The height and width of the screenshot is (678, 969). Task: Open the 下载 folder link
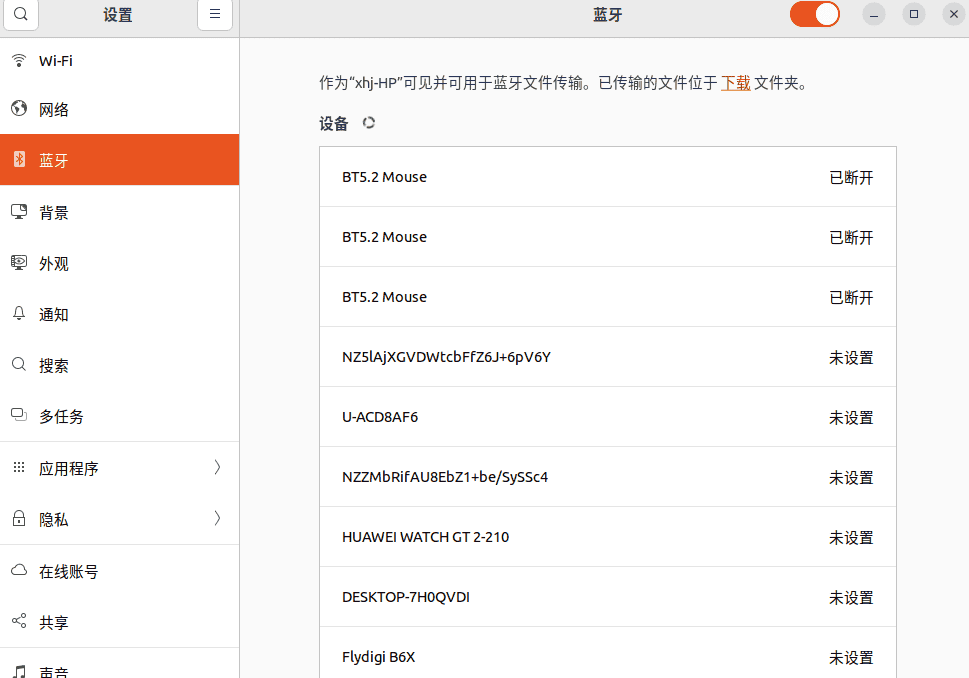[735, 83]
